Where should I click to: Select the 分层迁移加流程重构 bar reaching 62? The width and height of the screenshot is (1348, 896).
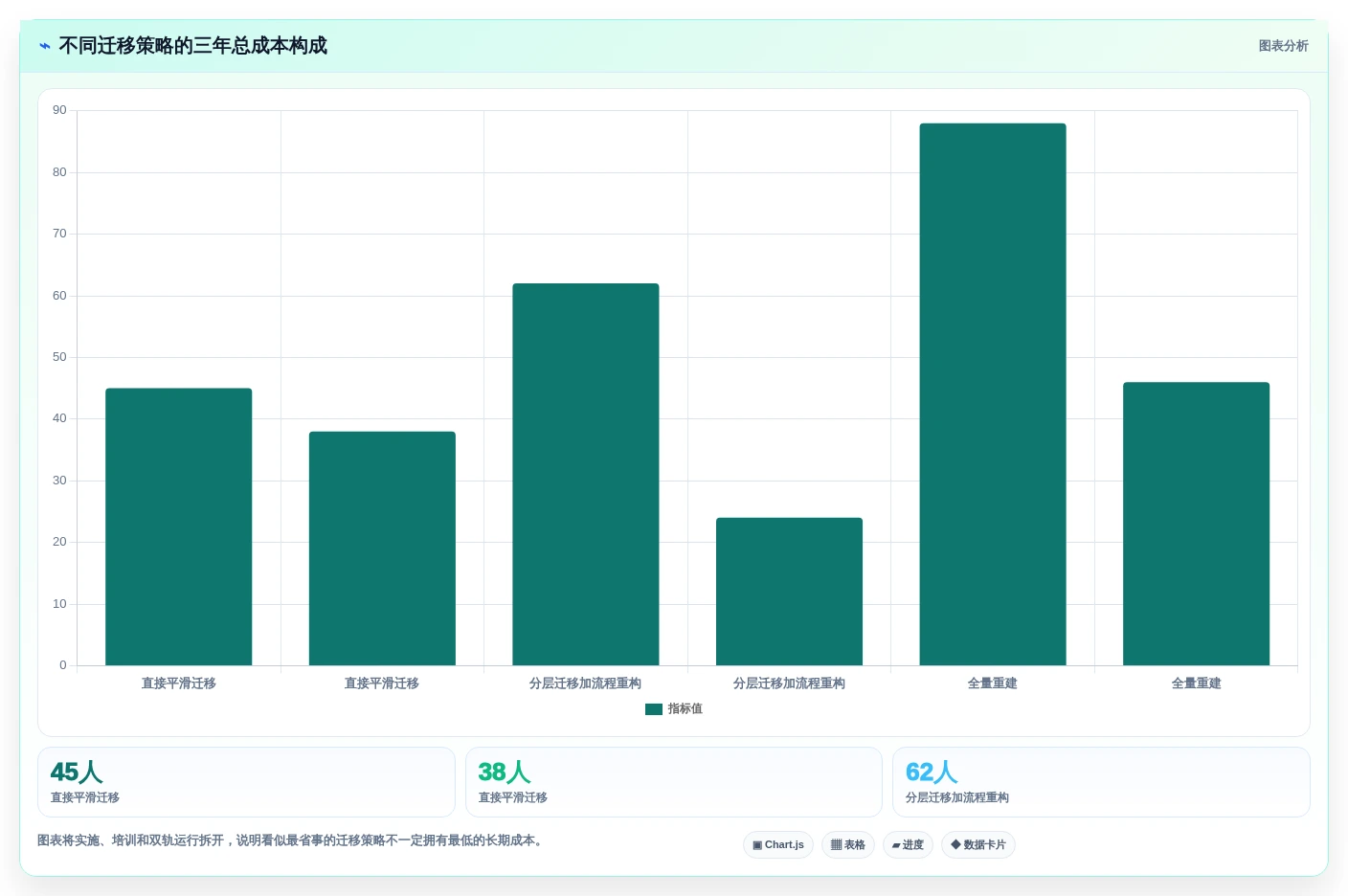(x=586, y=474)
